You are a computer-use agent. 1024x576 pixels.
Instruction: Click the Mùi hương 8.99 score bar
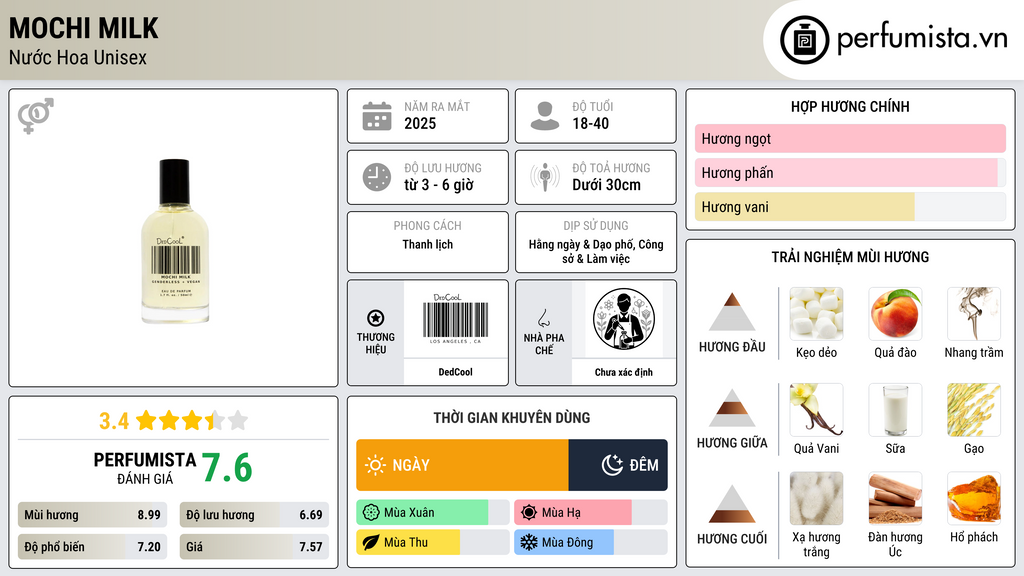tap(92, 515)
